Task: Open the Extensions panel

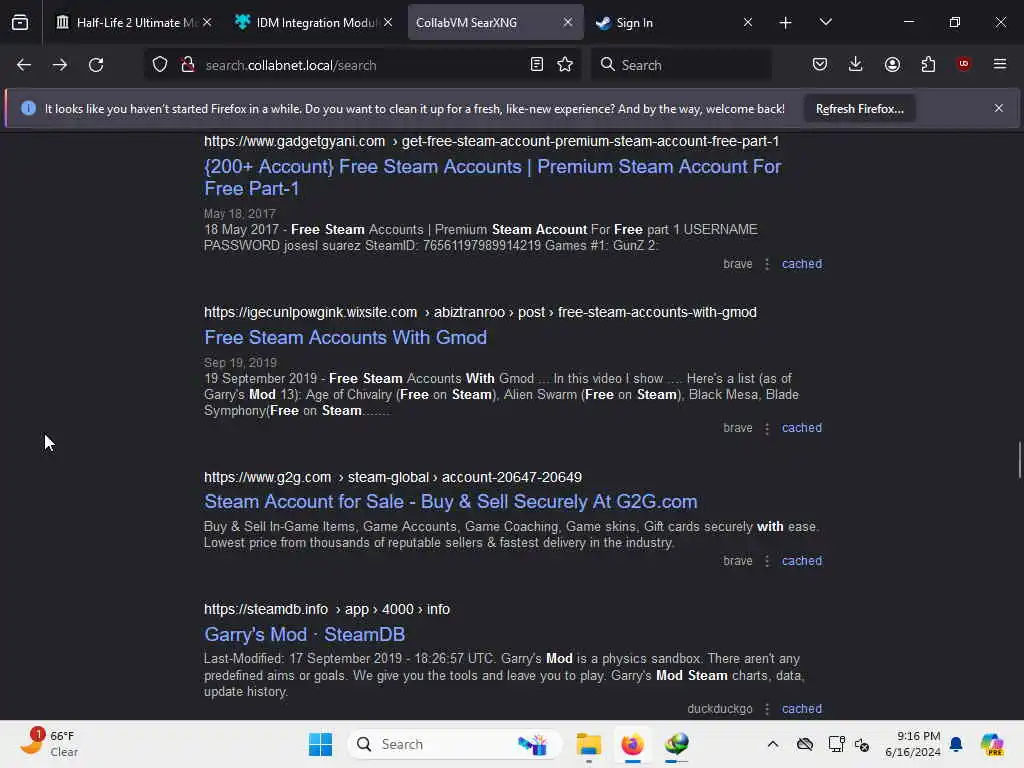Action: (x=928, y=64)
